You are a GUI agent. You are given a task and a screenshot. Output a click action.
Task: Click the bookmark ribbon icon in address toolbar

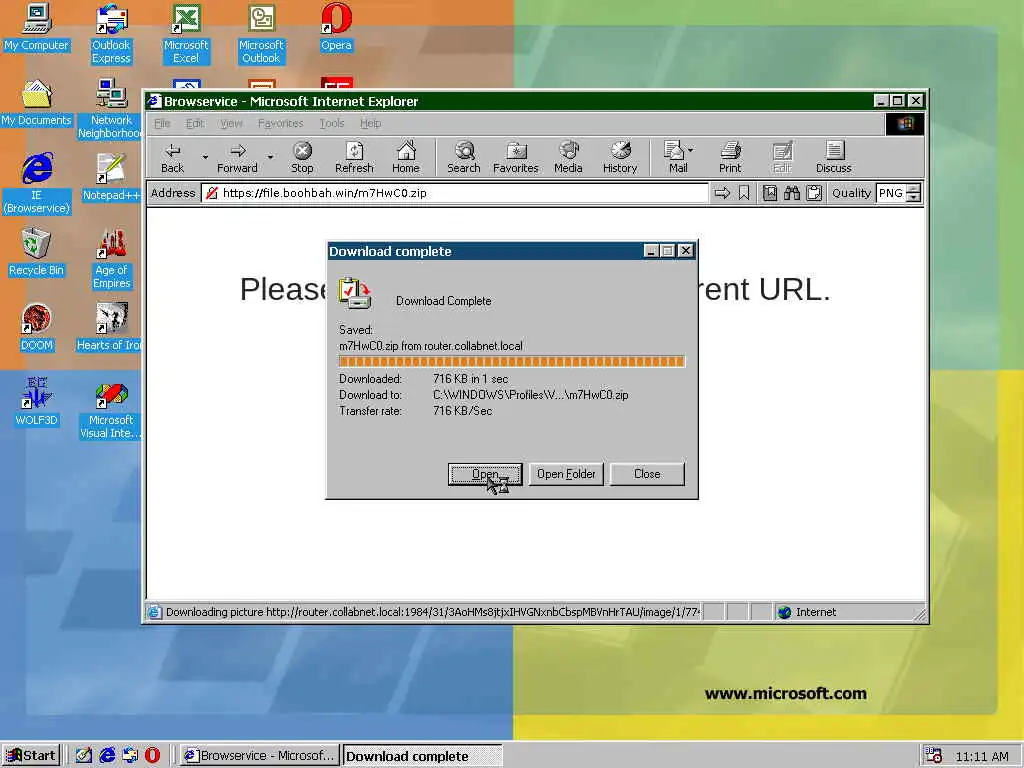[744, 193]
